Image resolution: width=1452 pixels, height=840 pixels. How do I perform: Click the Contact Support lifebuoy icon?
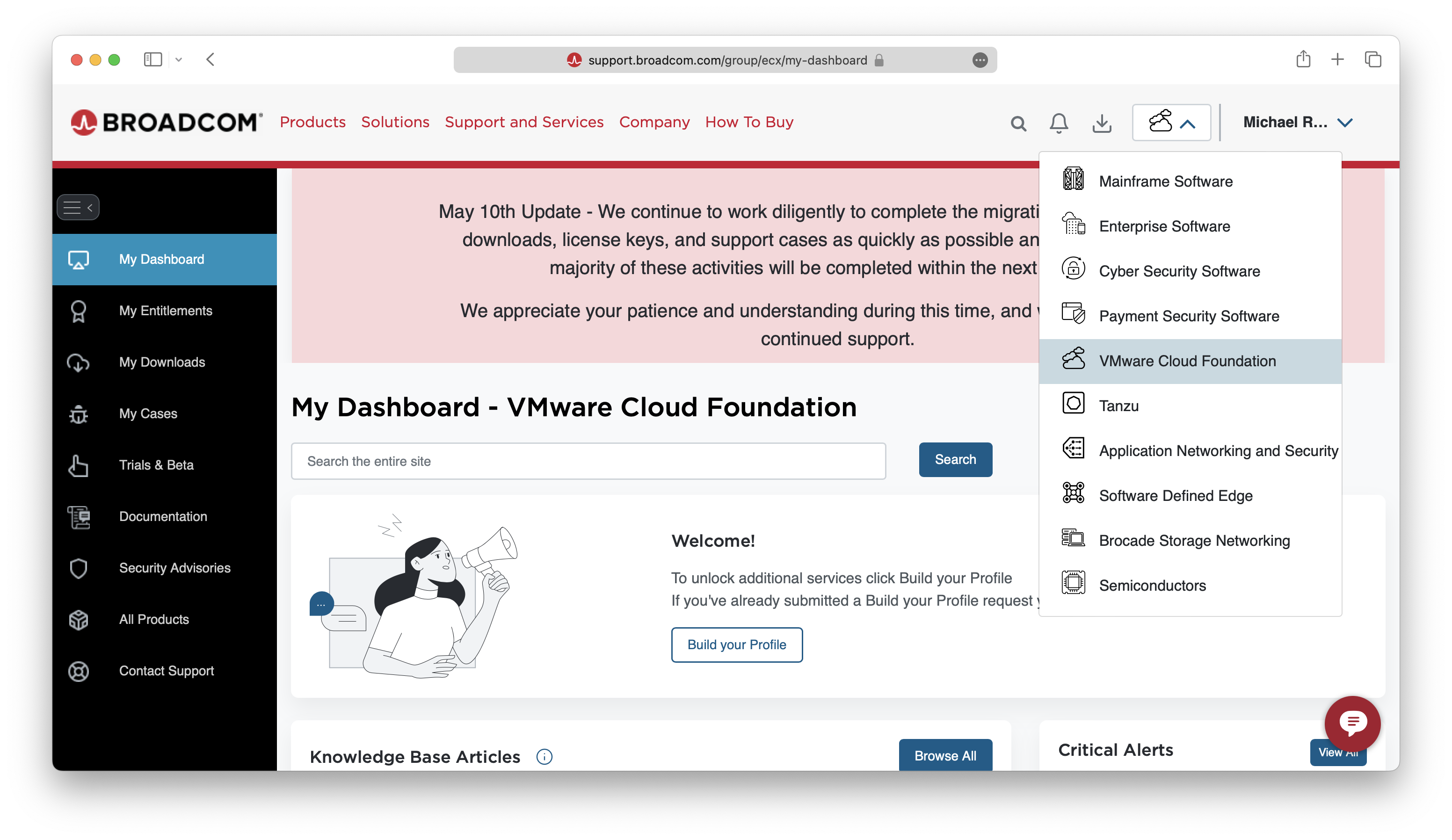[x=79, y=671]
